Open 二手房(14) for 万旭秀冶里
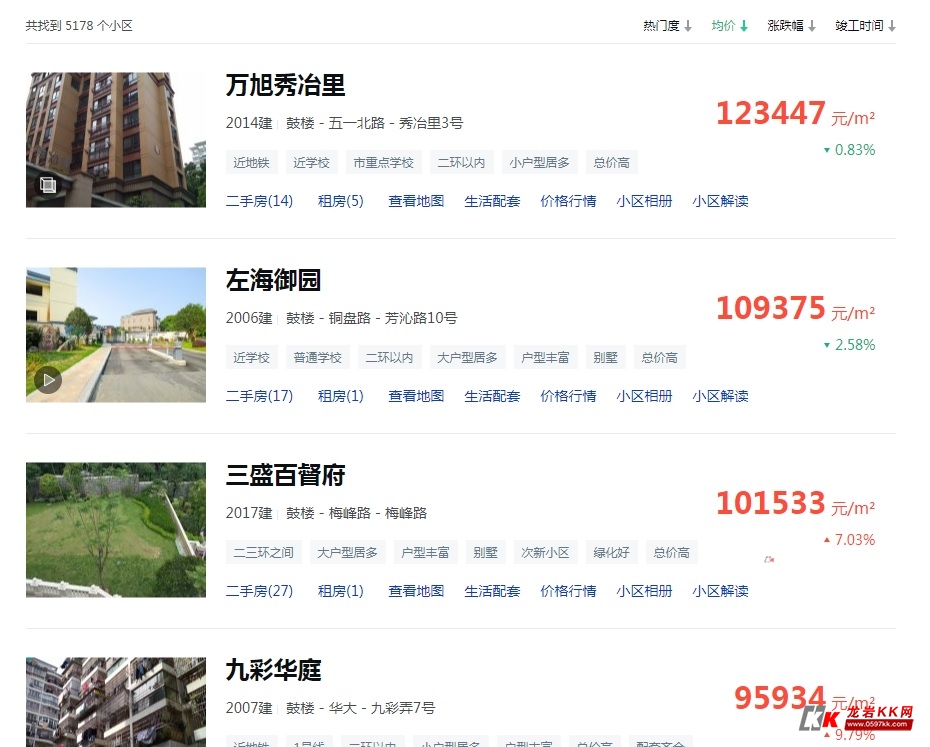Image resolution: width=930 pixels, height=747 pixels. 259,201
